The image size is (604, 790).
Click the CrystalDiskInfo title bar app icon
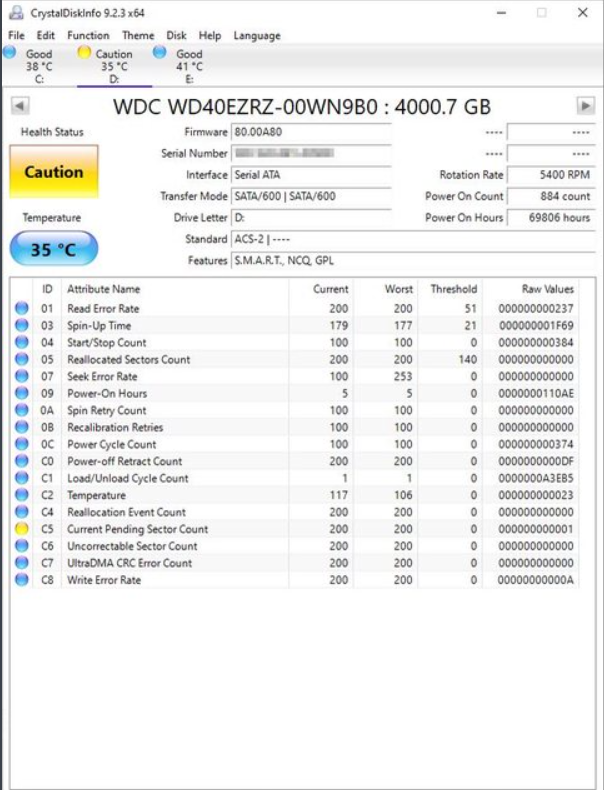pos(16,13)
